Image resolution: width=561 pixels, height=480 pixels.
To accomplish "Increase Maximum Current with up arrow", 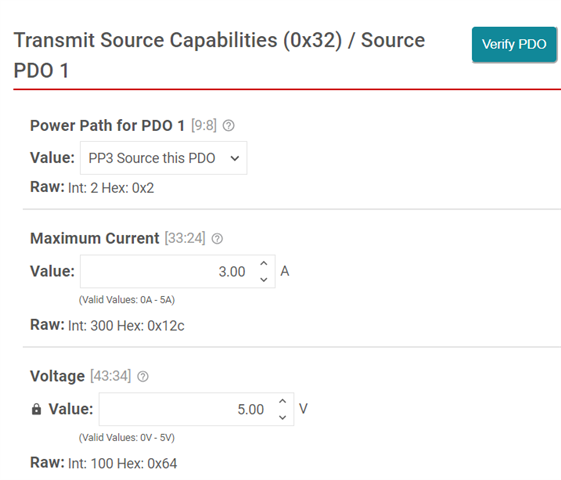I will 264,264.
